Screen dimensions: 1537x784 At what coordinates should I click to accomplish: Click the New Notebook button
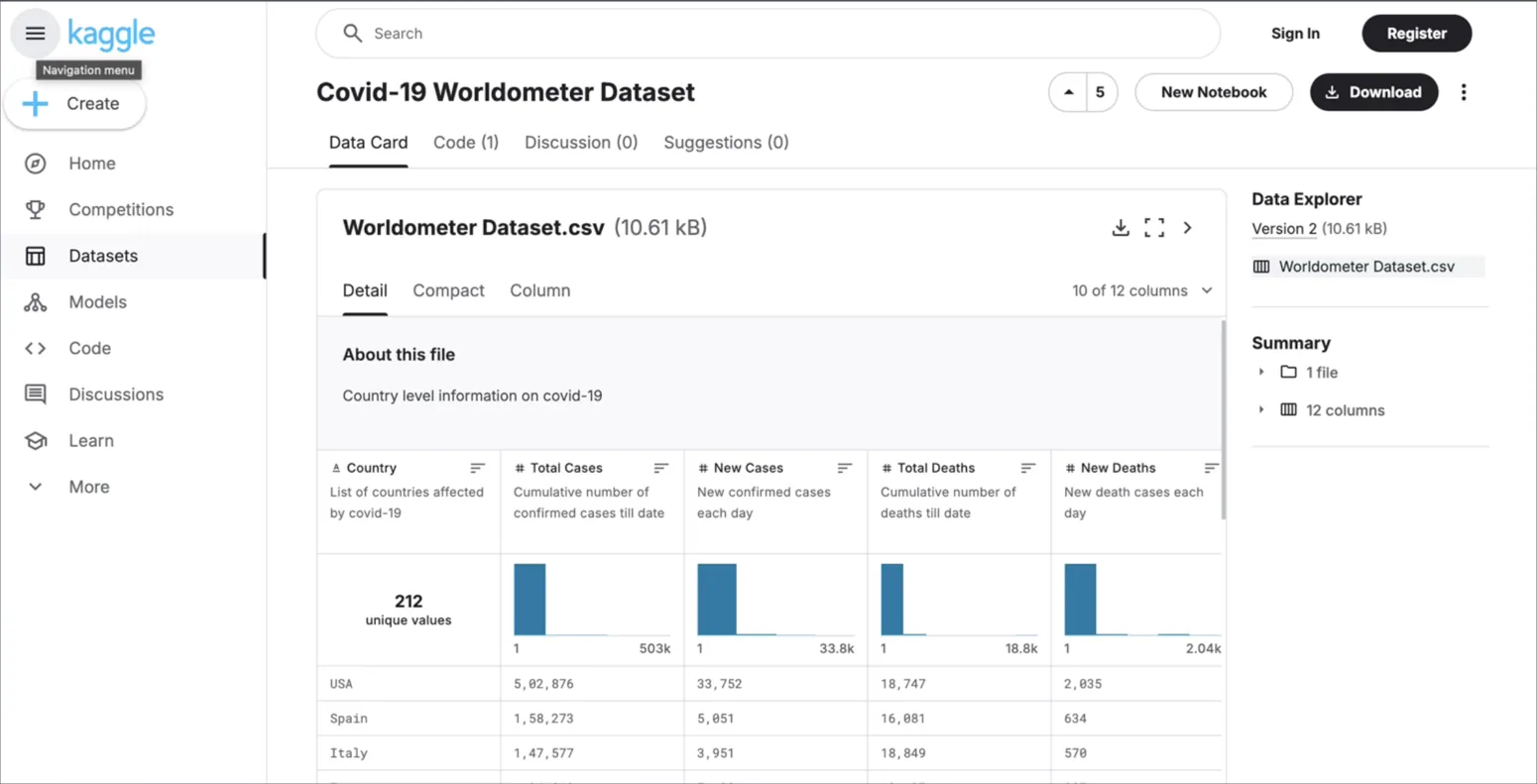1214,92
